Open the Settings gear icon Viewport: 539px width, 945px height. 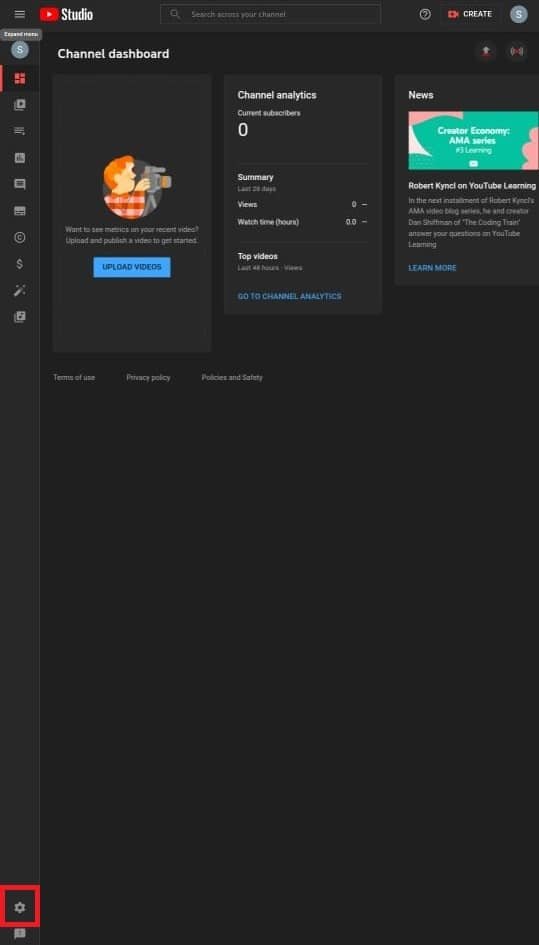coord(20,907)
